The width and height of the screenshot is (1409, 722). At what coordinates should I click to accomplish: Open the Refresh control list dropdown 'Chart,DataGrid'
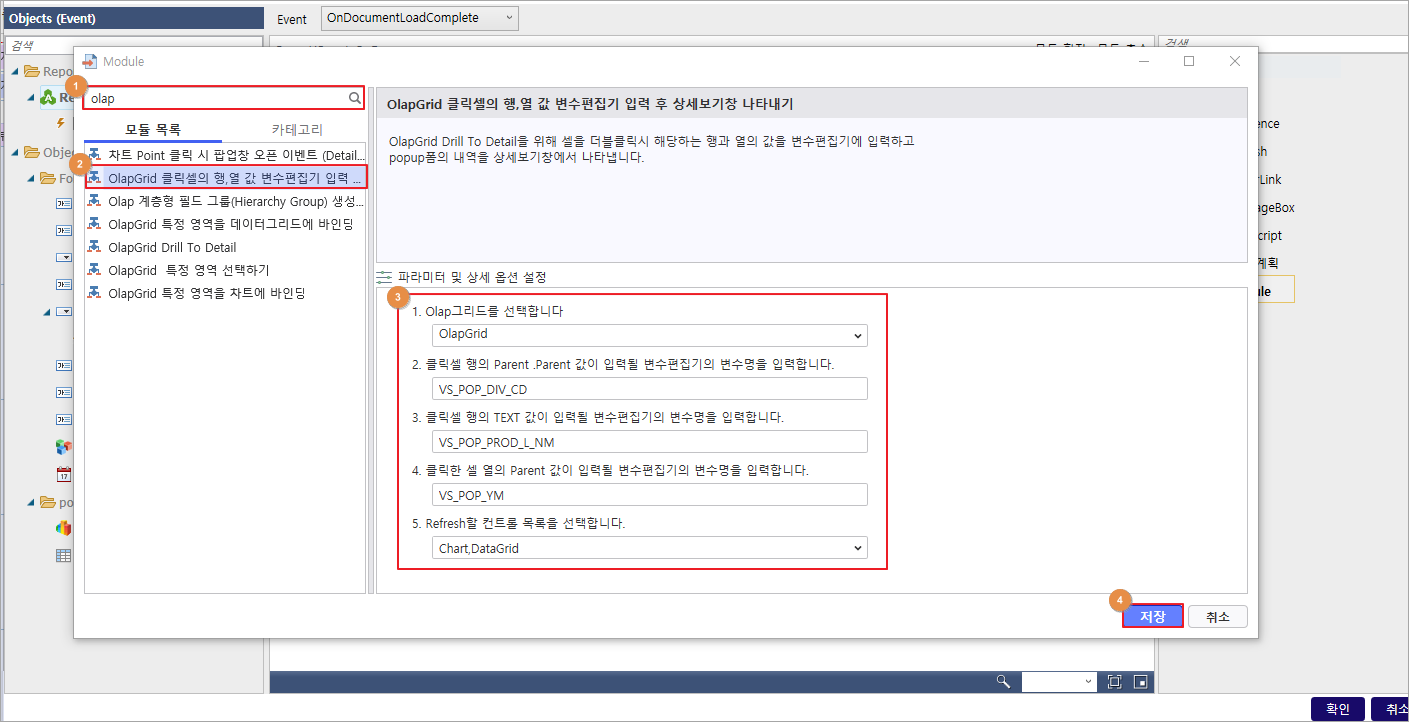[650, 548]
